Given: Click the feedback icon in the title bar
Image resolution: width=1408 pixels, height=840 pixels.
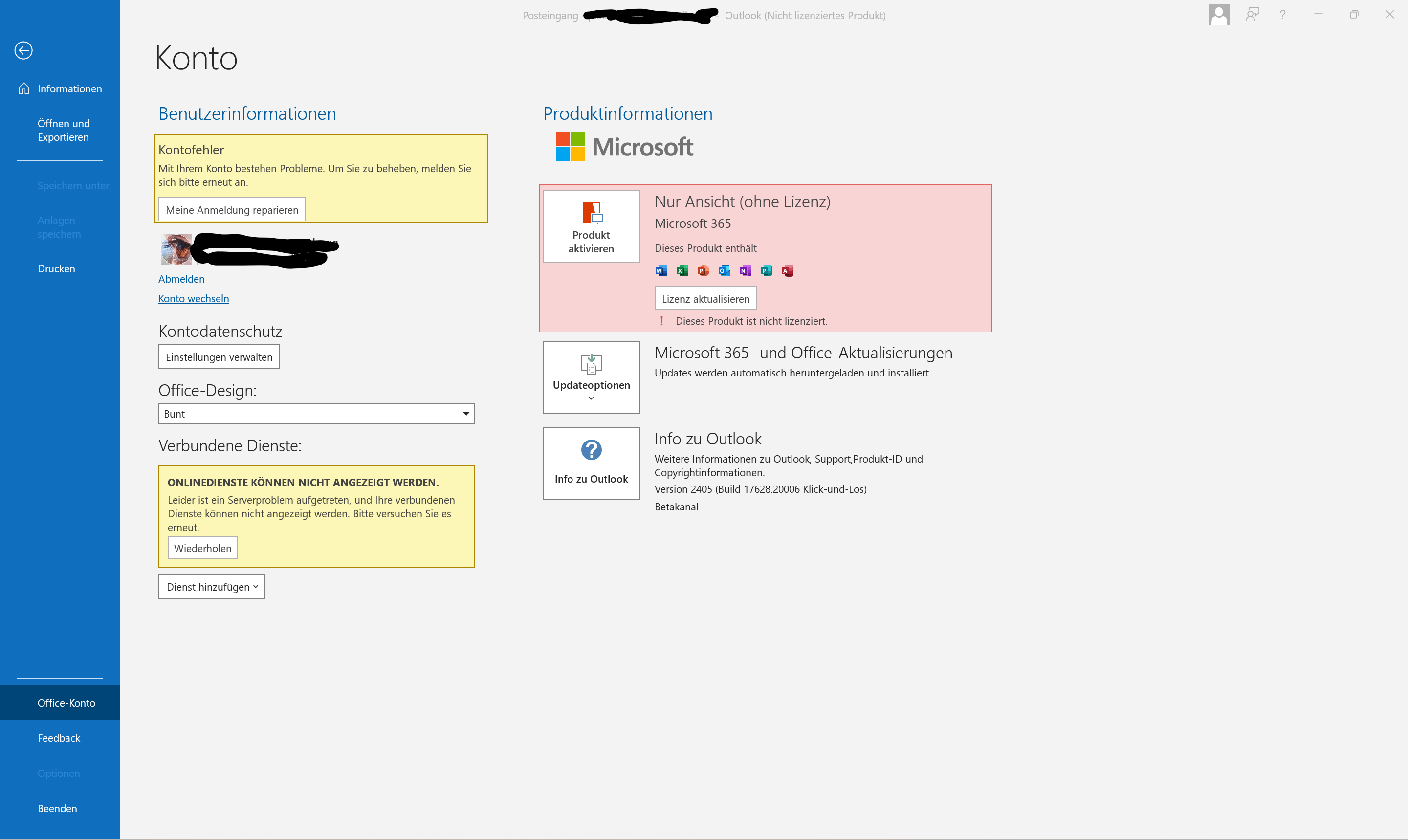Looking at the screenshot, I should pyautogui.click(x=1252, y=15).
